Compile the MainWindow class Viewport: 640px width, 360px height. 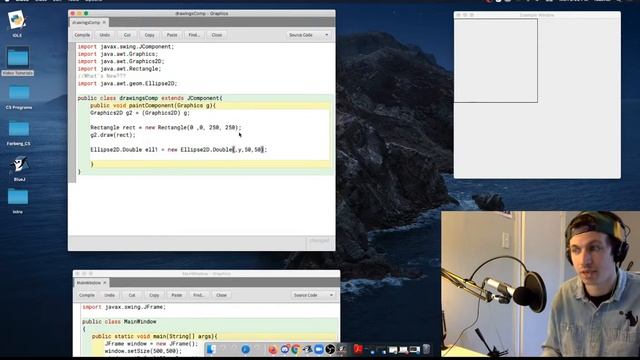(87, 295)
